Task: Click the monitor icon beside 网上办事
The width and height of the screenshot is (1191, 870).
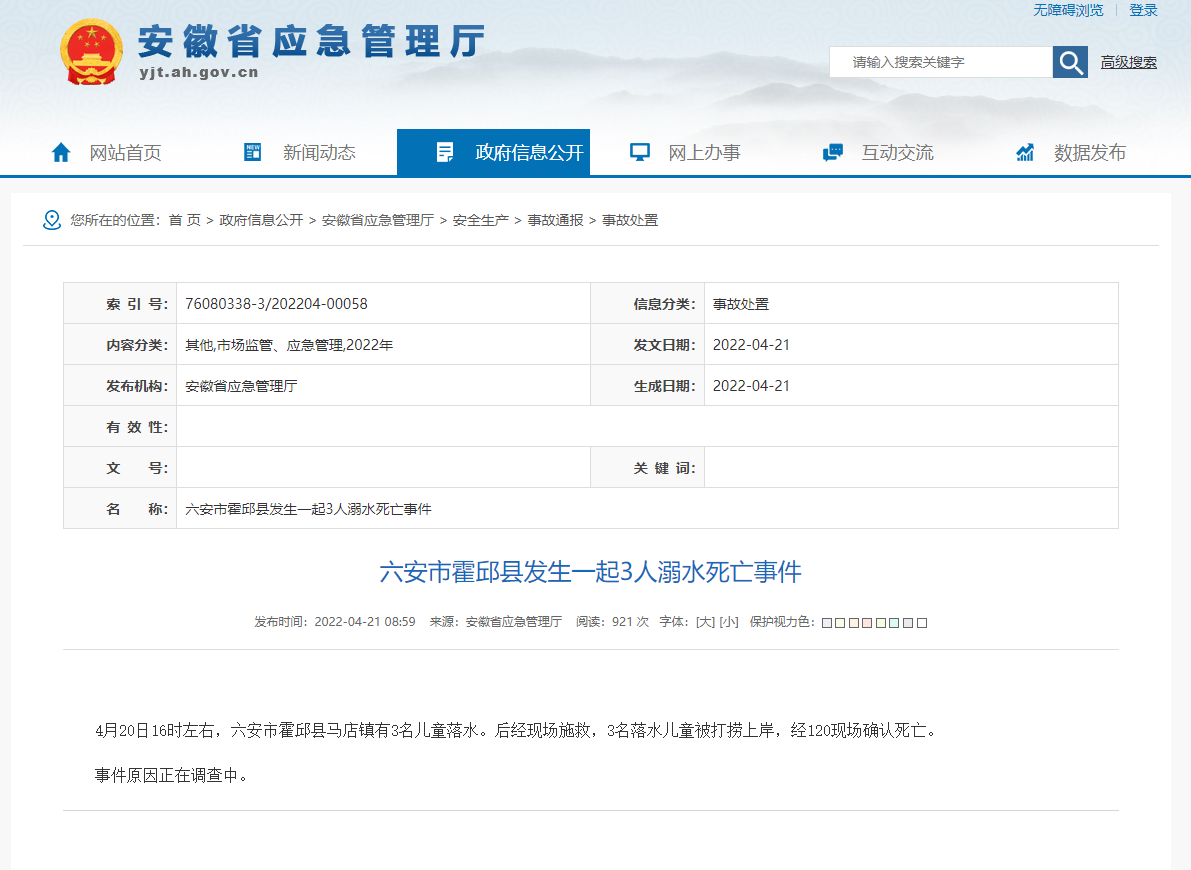Action: [x=639, y=152]
